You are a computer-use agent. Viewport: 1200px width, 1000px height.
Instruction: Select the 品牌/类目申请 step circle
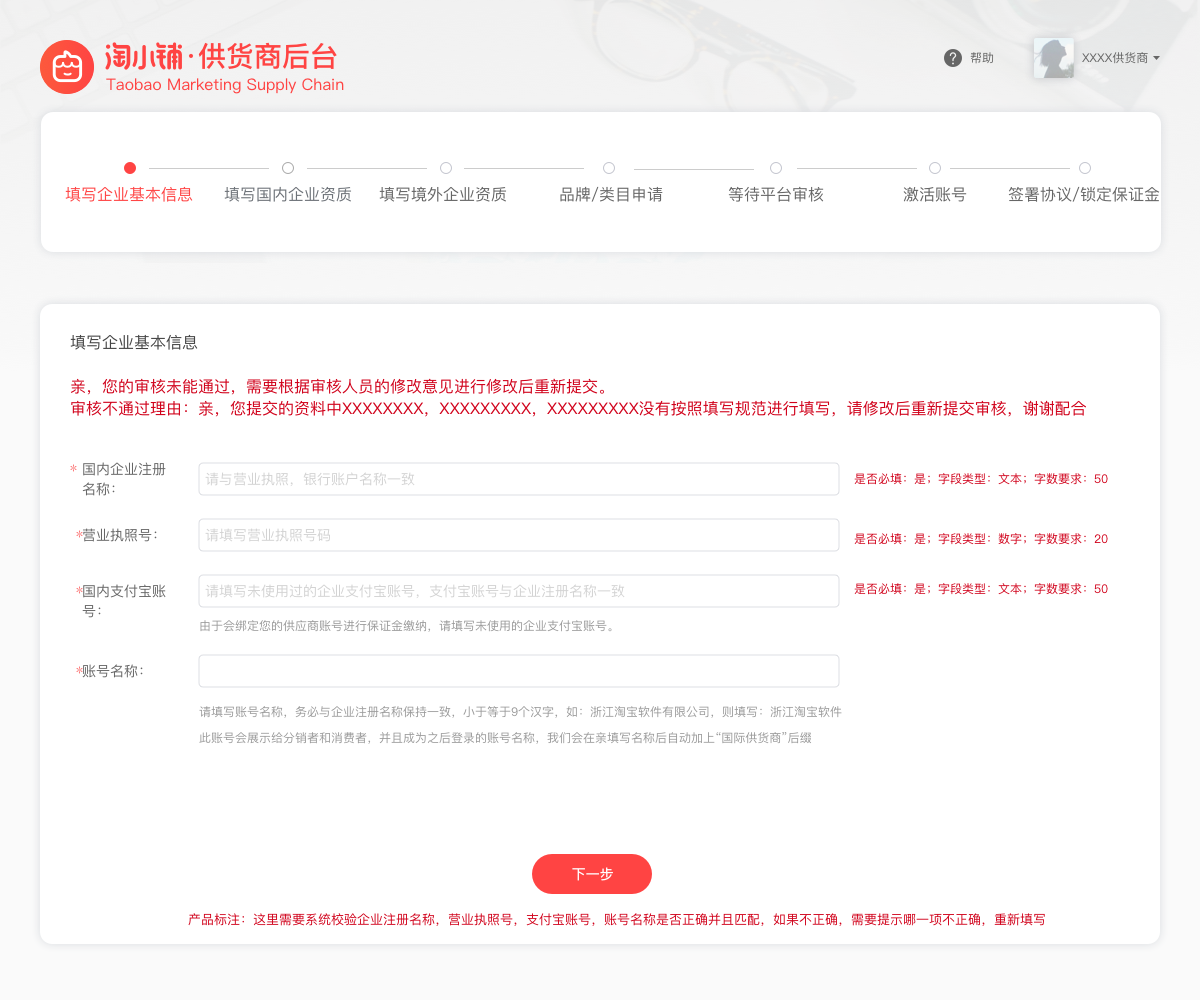(x=609, y=168)
